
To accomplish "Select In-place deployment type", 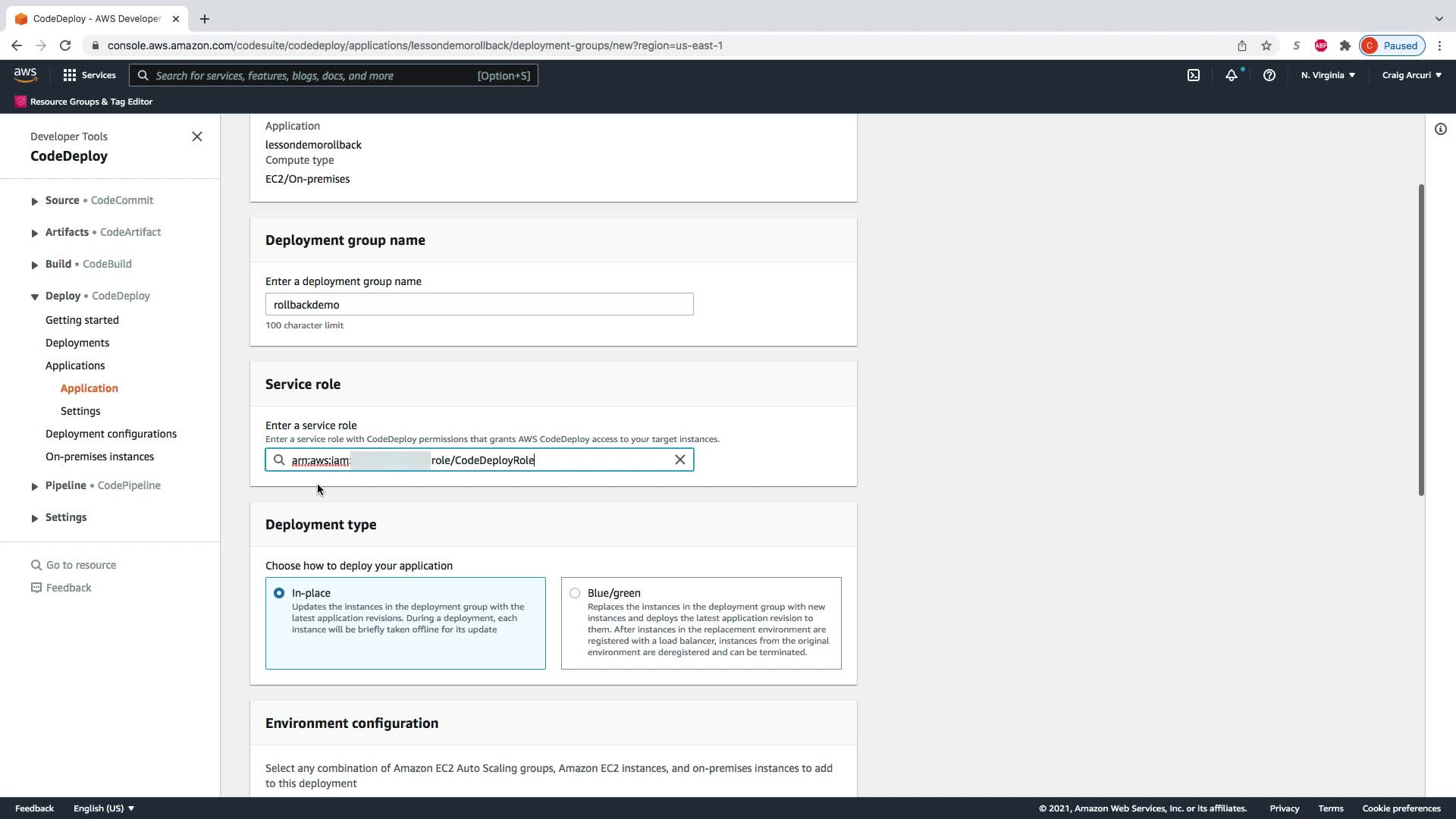I will point(279,593).
